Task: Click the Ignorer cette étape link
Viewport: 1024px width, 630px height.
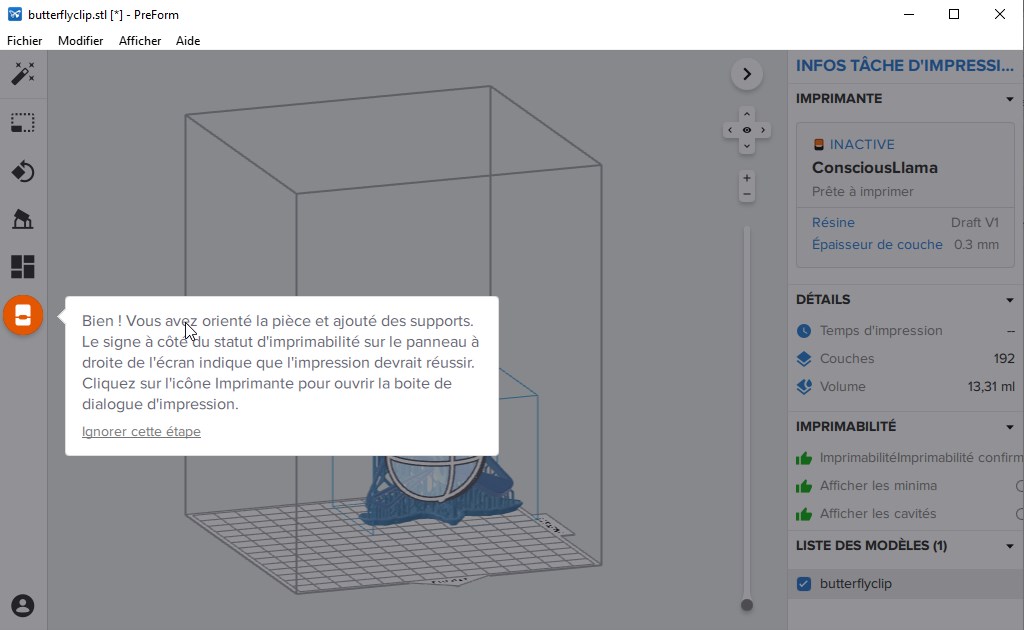Action: 141,432
